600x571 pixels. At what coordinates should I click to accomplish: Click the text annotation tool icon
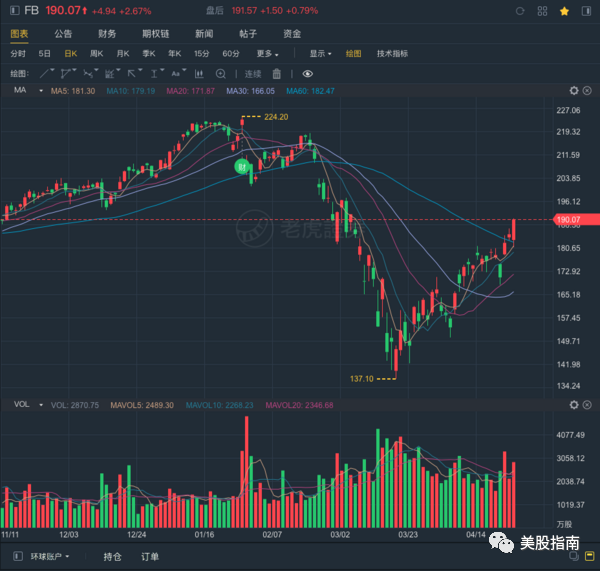(x=177, y=74)
